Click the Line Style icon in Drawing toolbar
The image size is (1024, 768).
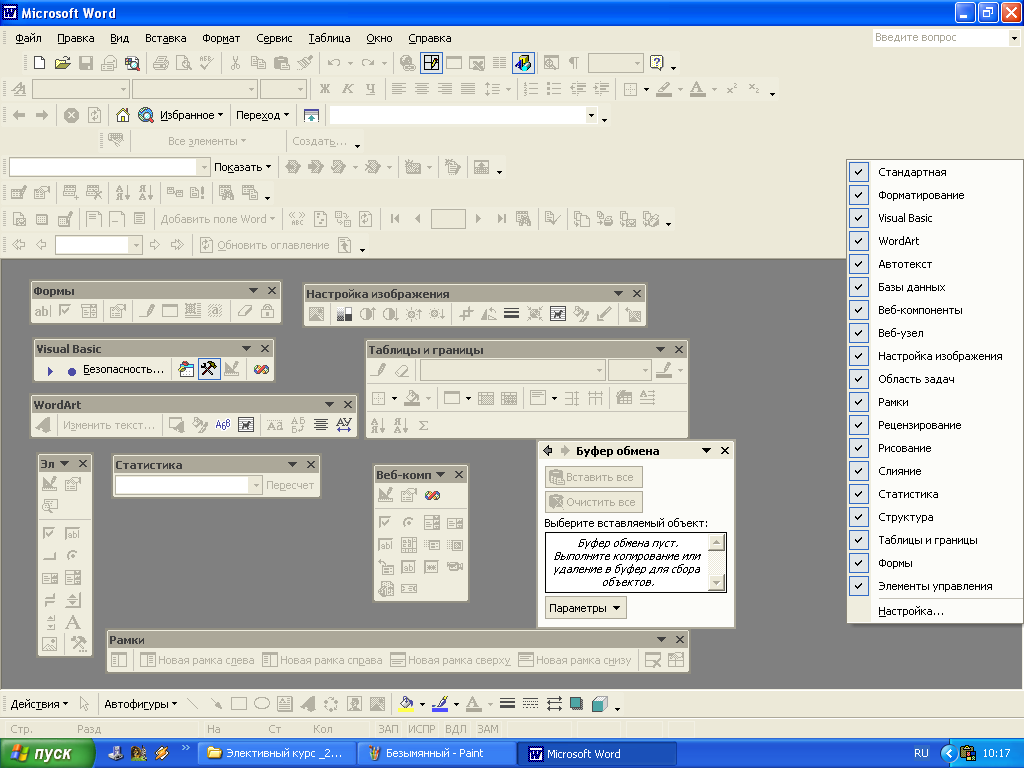click(507, 704)
